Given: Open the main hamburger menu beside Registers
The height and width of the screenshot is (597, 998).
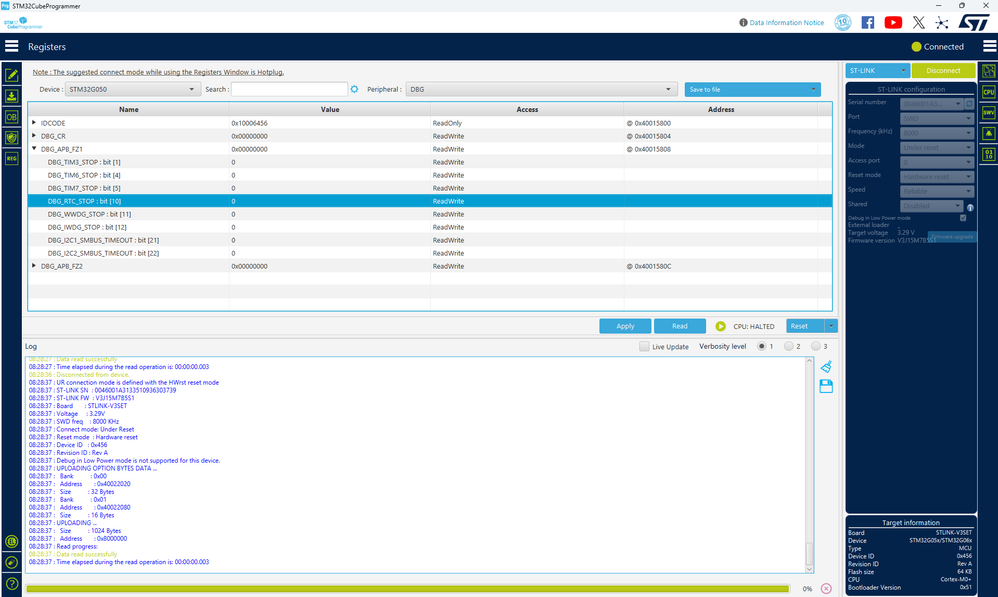Looking at the screenshot, I should pos(11,46).
